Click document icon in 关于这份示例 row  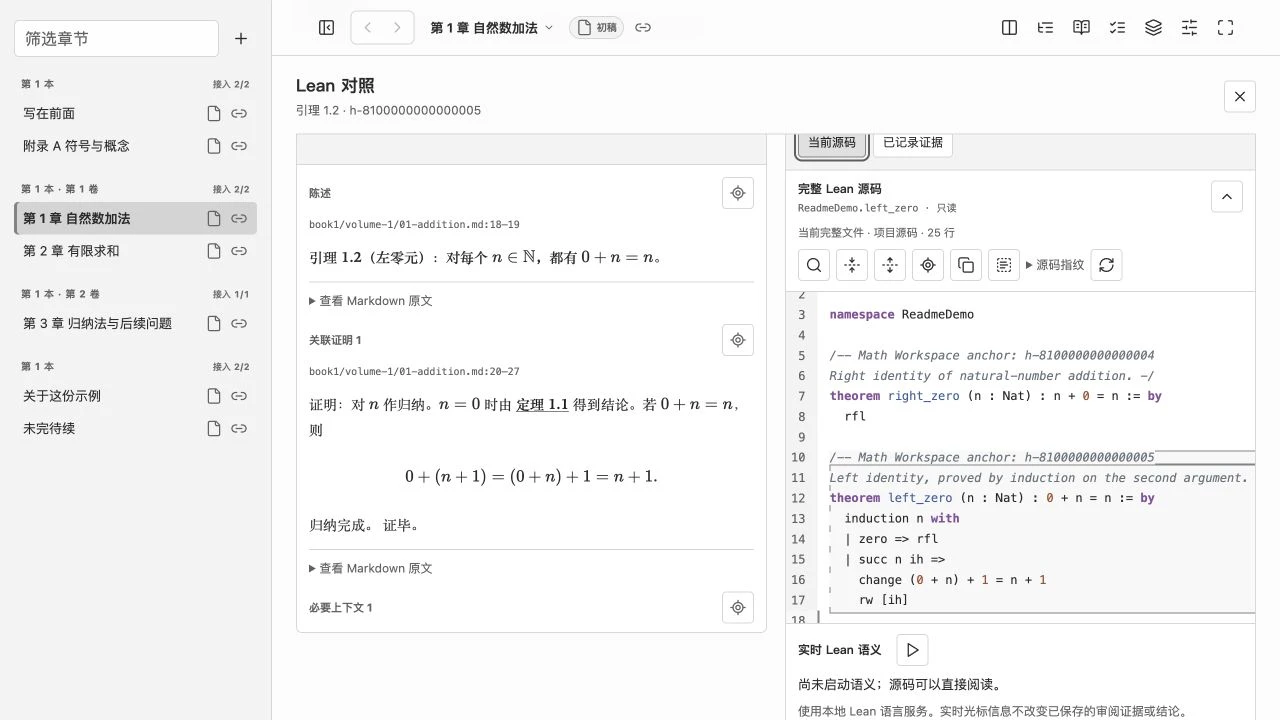pyautogui.click(x=214, y=396)
